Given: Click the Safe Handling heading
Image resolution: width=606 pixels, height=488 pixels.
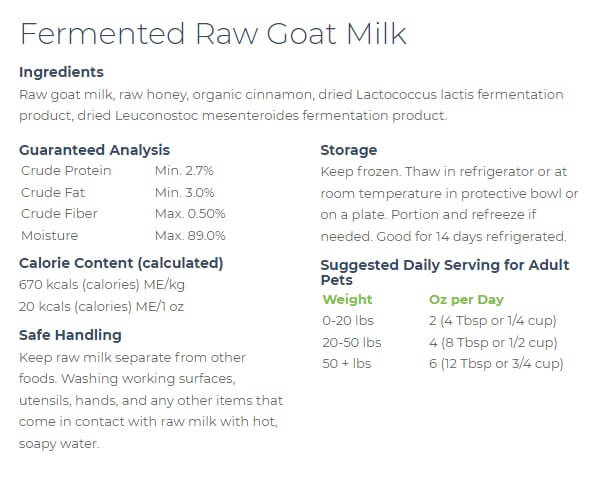Looking at the screenshot, I should point(70,335).
